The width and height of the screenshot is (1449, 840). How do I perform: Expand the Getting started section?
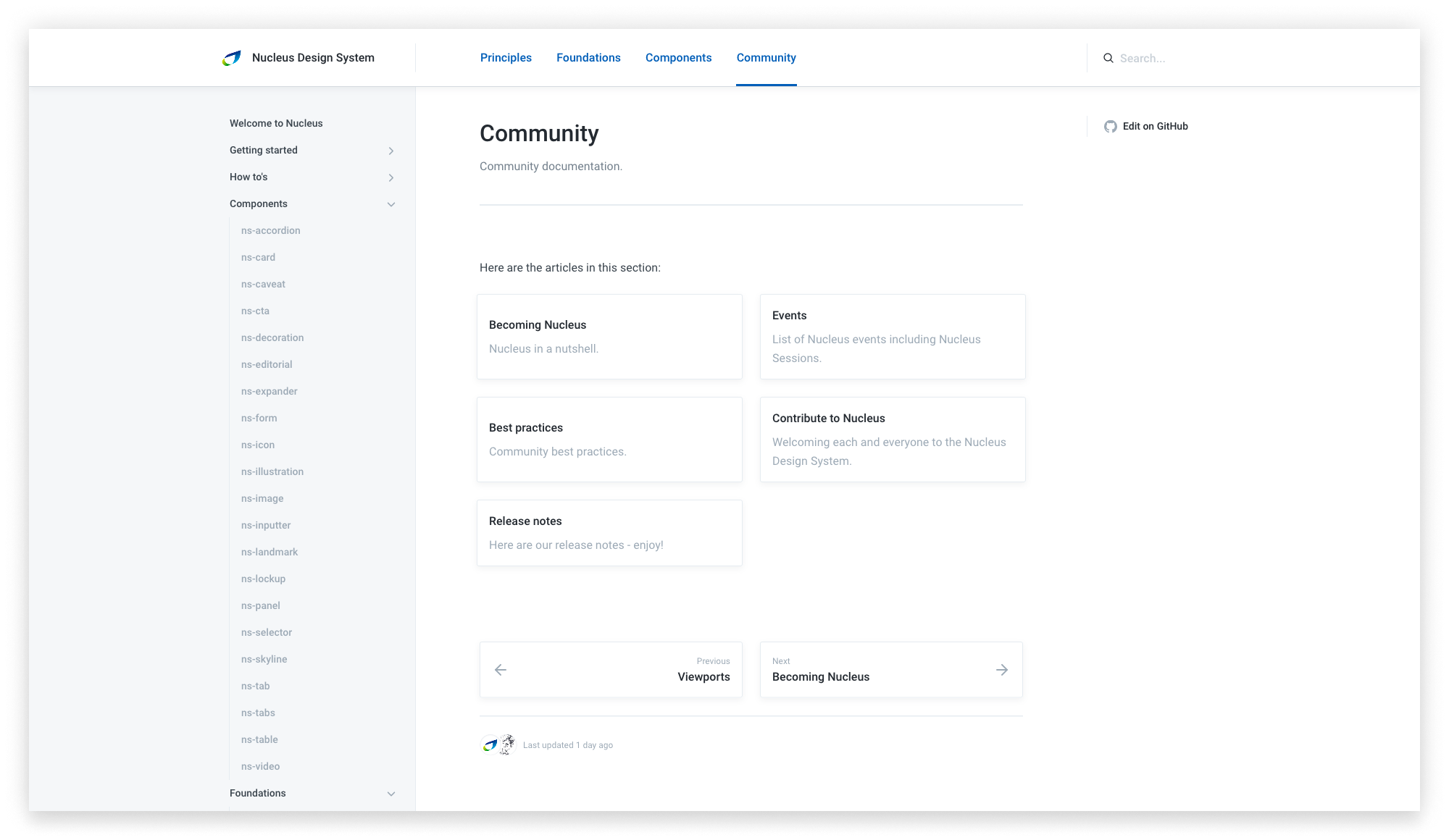tap(391, 151)
